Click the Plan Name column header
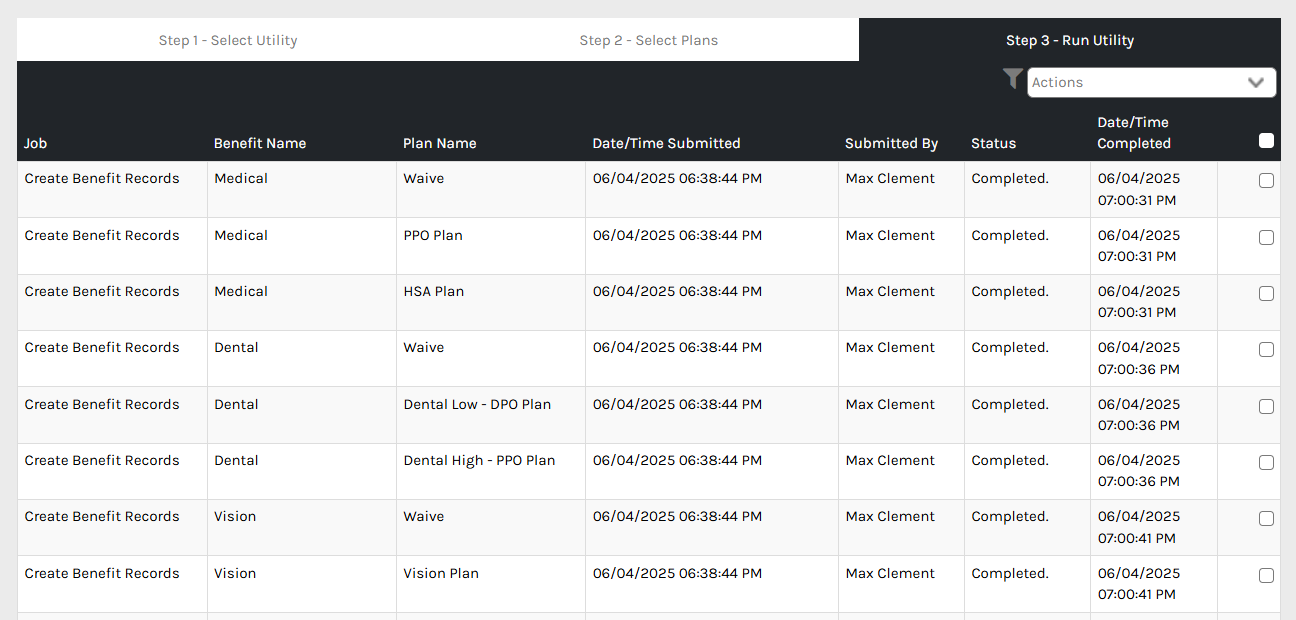 [439, 144]
